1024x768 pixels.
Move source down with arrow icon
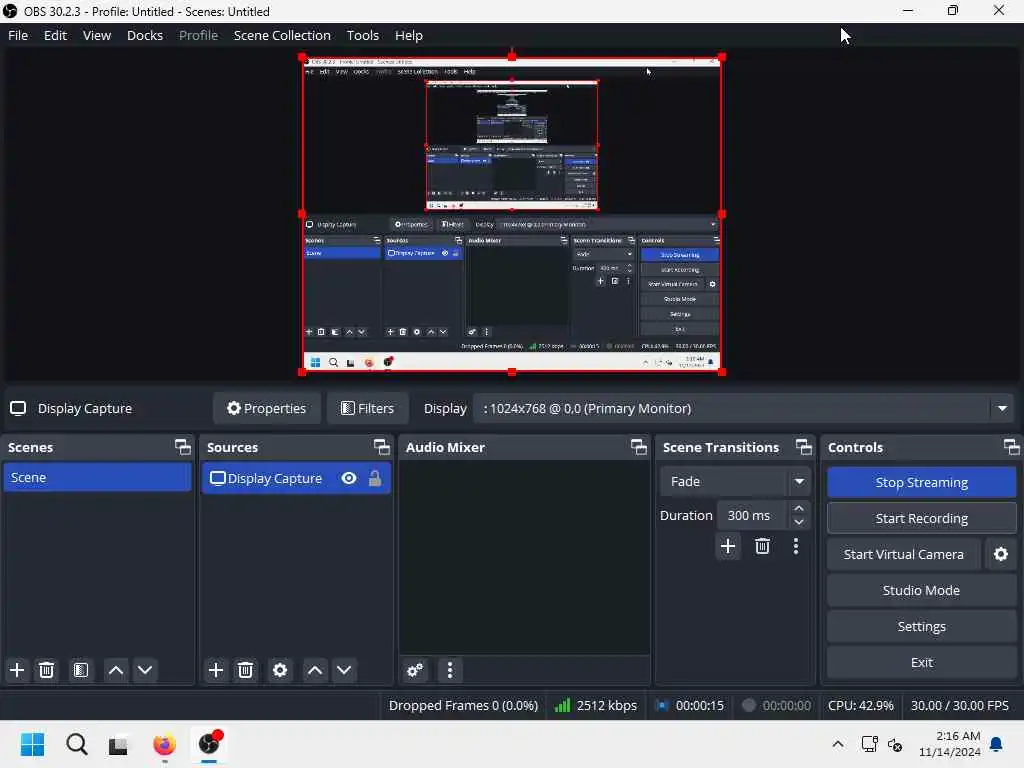click(x=344, y=670)
